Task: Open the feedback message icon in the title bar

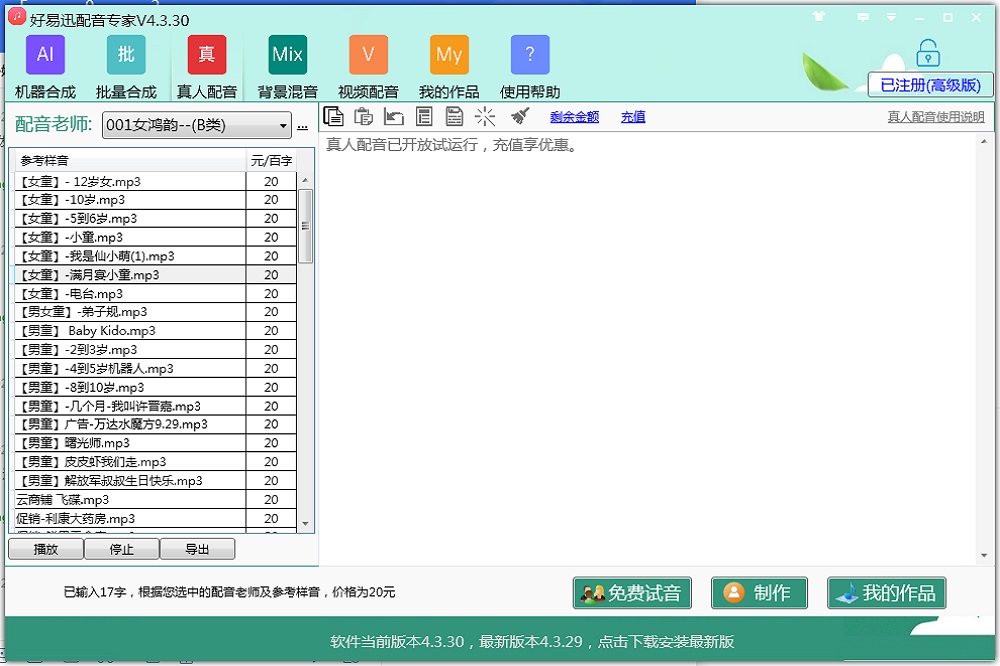Action: 863,17
